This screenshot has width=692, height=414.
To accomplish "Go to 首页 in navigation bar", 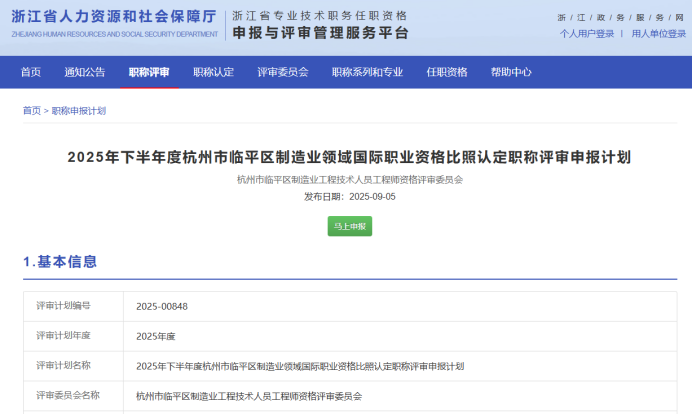I will [x=31, y=73].
